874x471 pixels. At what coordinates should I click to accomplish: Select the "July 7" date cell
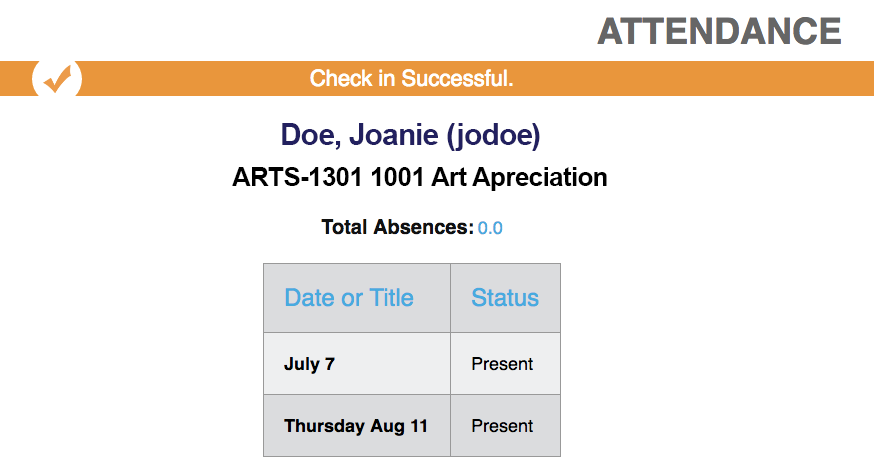(310, 364)
